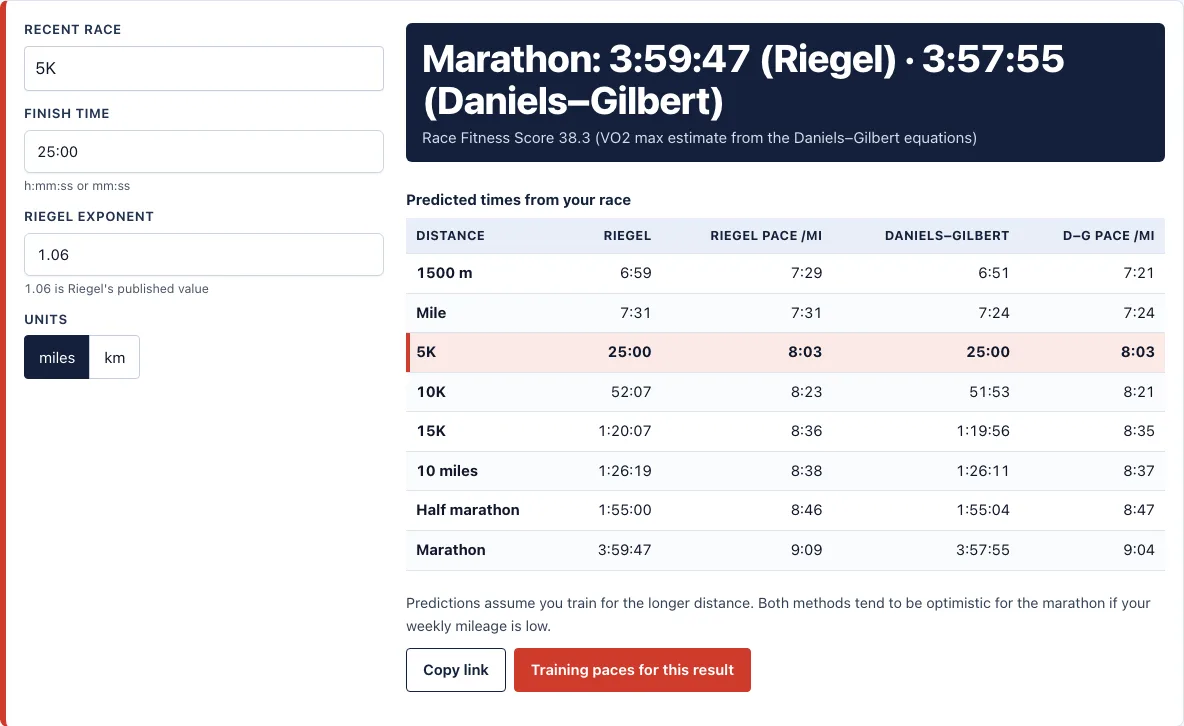Click marathon Riegel pace 9:09
1184x726 pixels.
tap(806, 550)
